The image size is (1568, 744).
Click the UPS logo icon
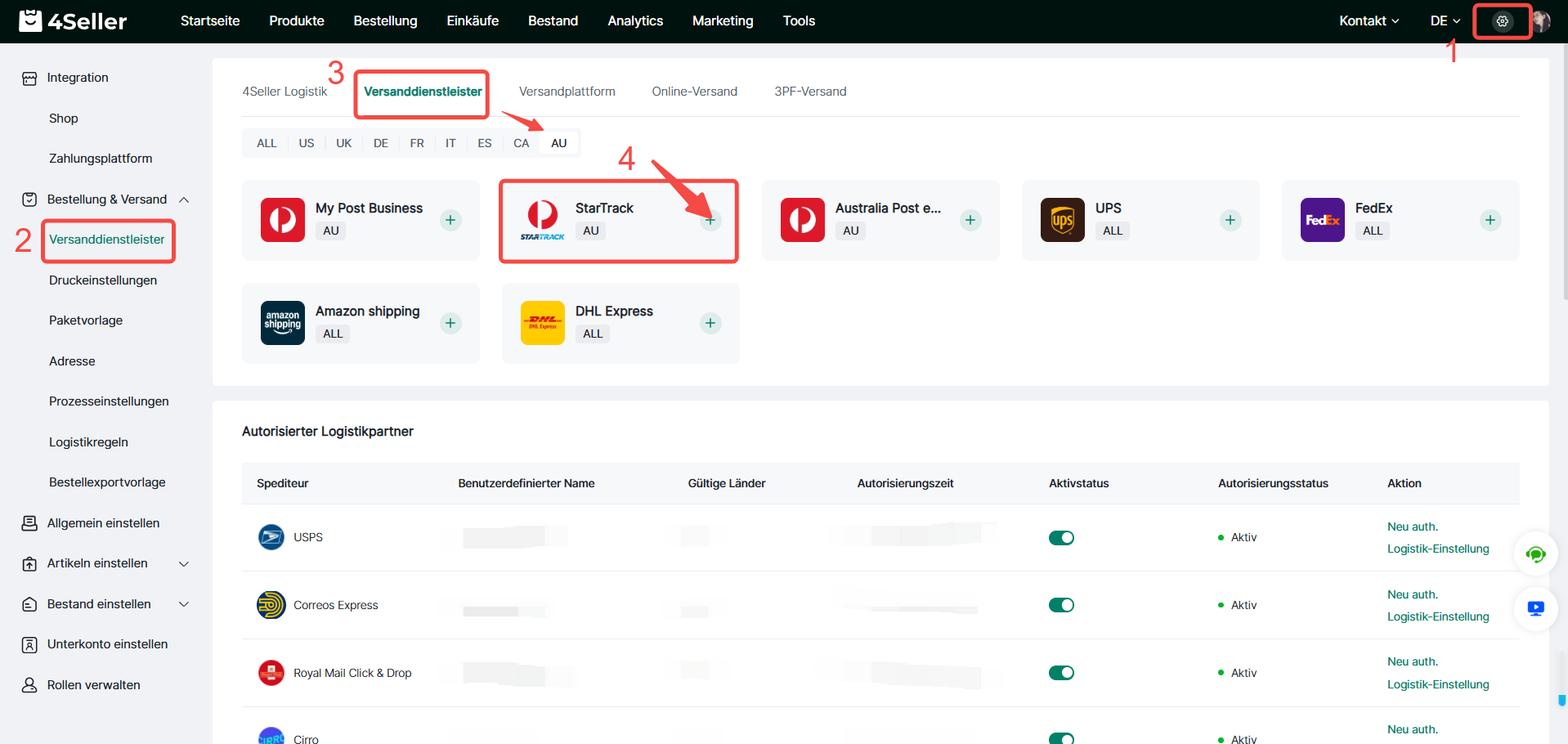pos(1062,220)
